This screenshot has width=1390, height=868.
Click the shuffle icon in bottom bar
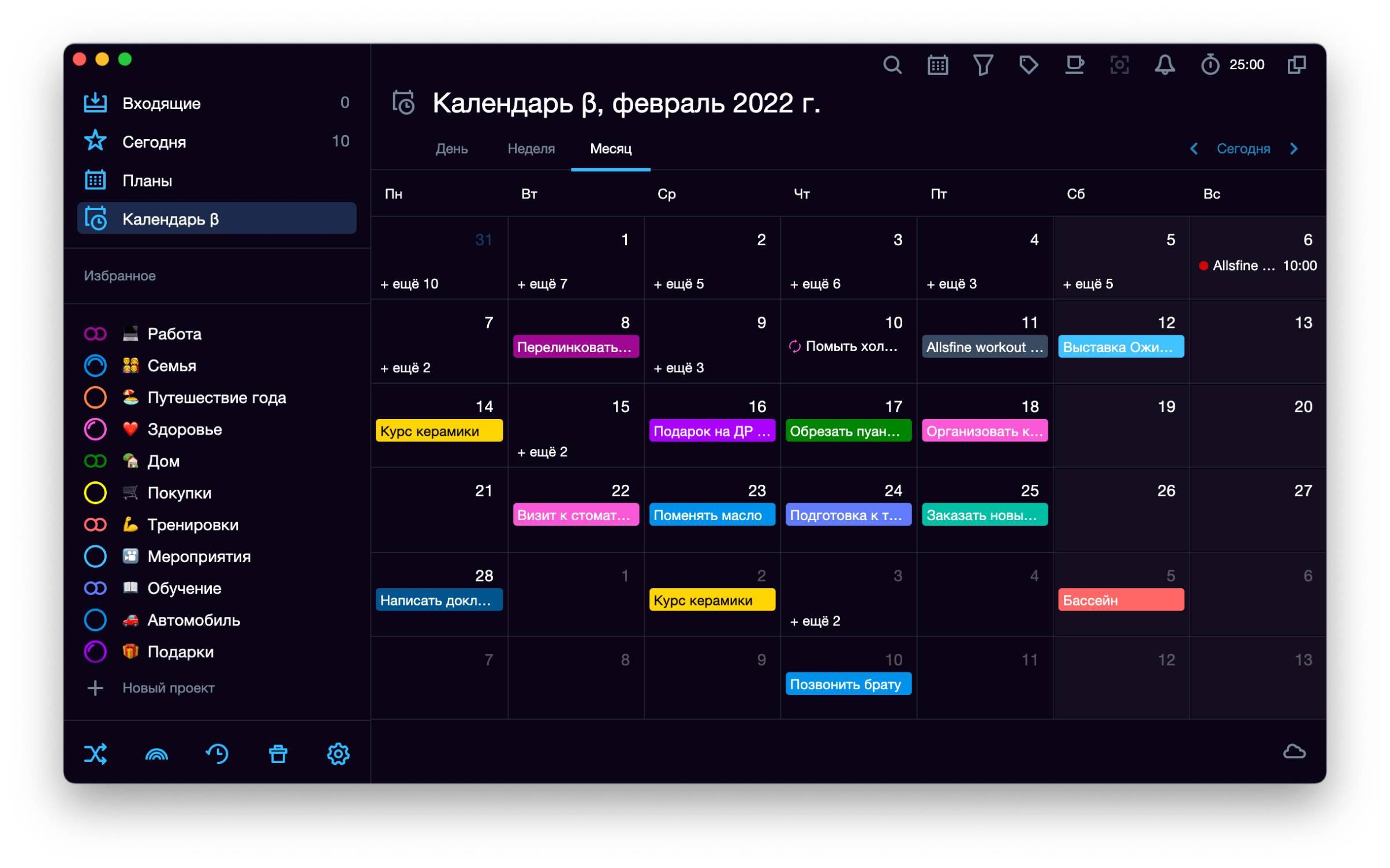95,754
